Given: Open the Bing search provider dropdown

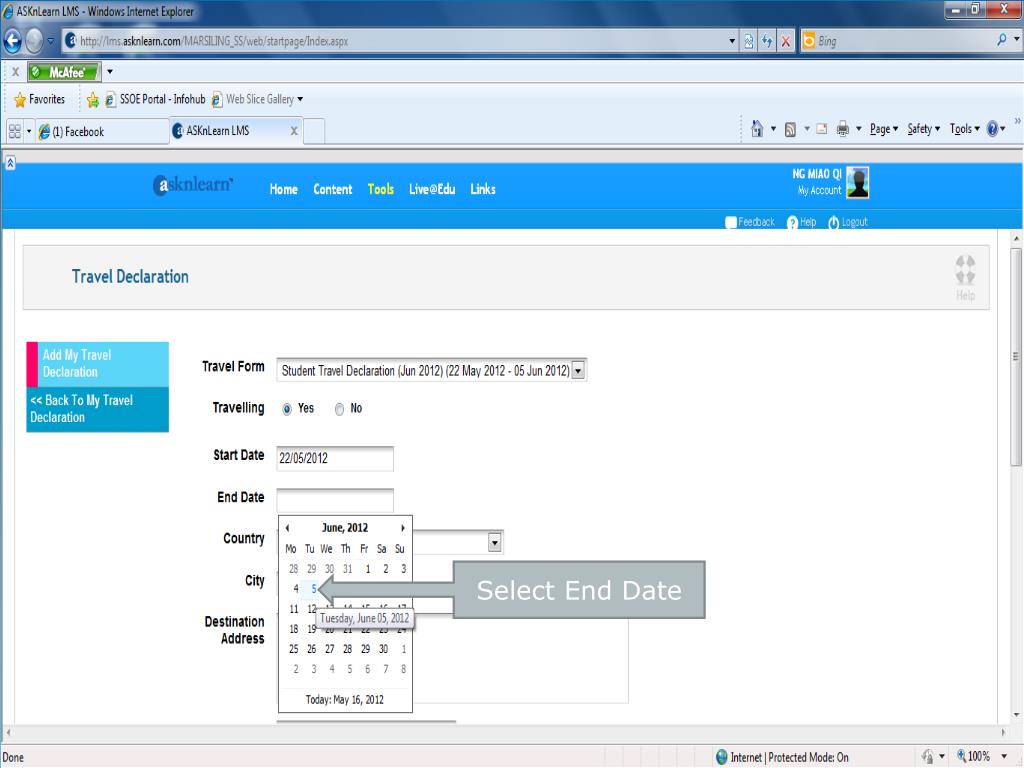Looking at the screenshot, I should tap(1016, 40).
